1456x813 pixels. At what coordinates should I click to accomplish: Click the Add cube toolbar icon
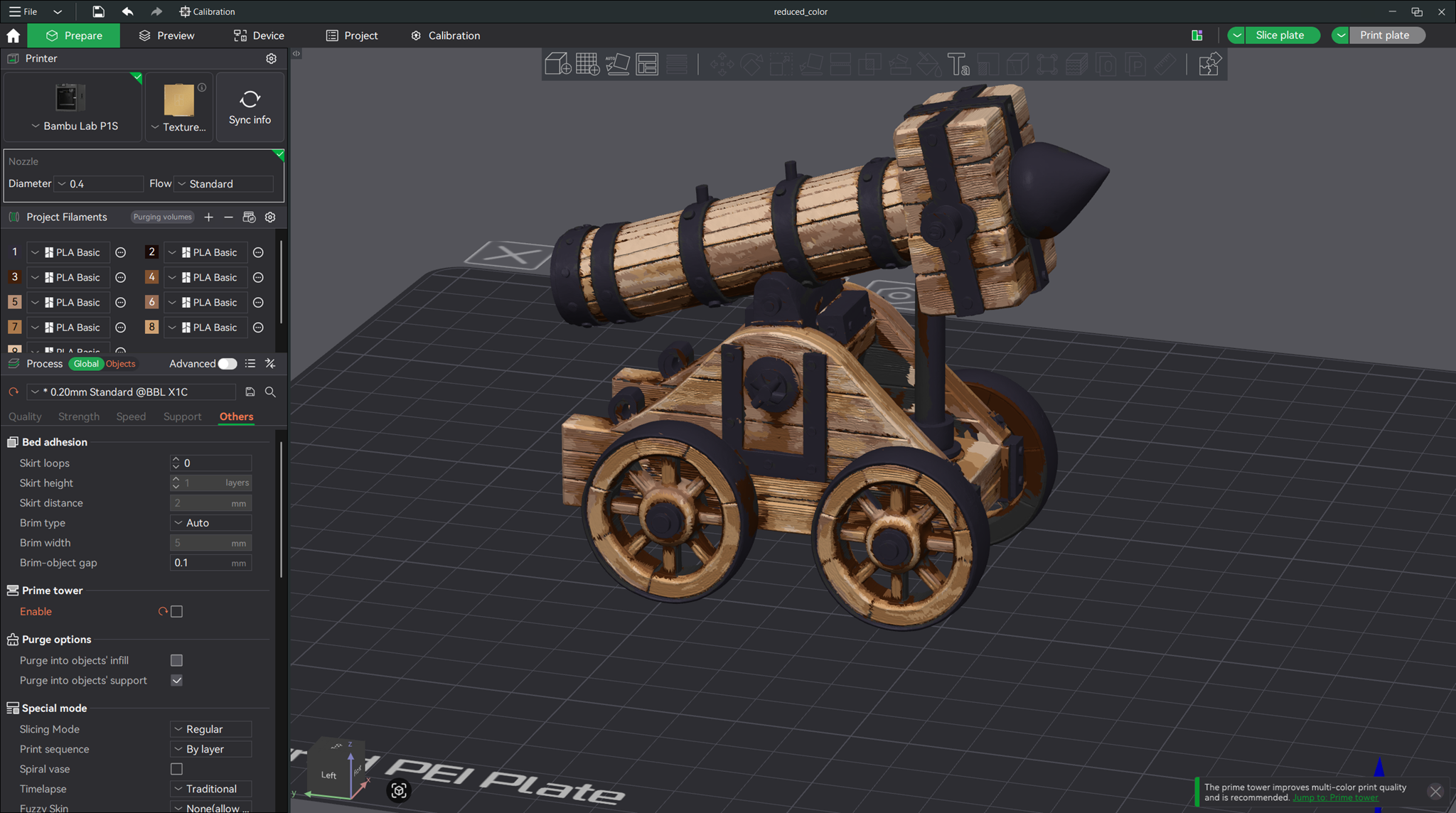[x=557, y=65]
